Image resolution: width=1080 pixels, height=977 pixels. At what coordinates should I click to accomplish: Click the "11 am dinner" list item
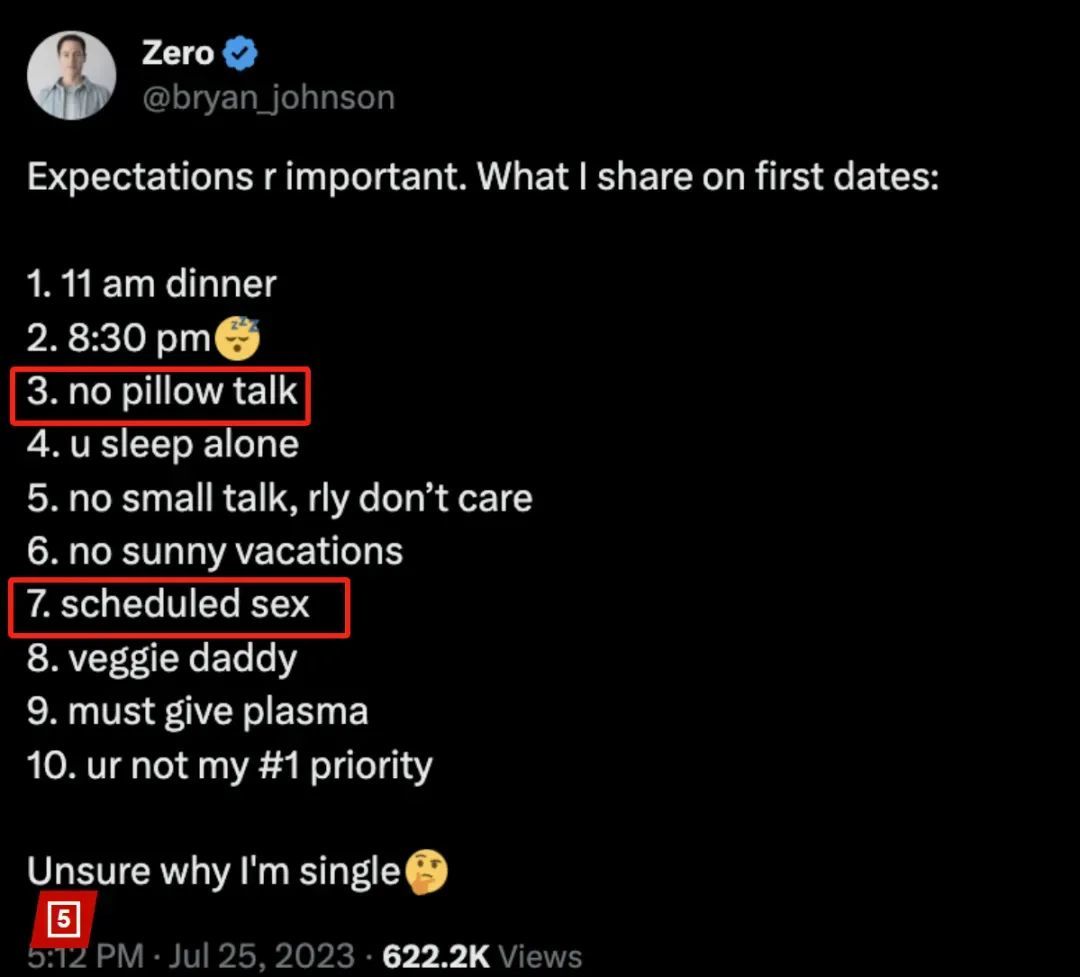152,284
